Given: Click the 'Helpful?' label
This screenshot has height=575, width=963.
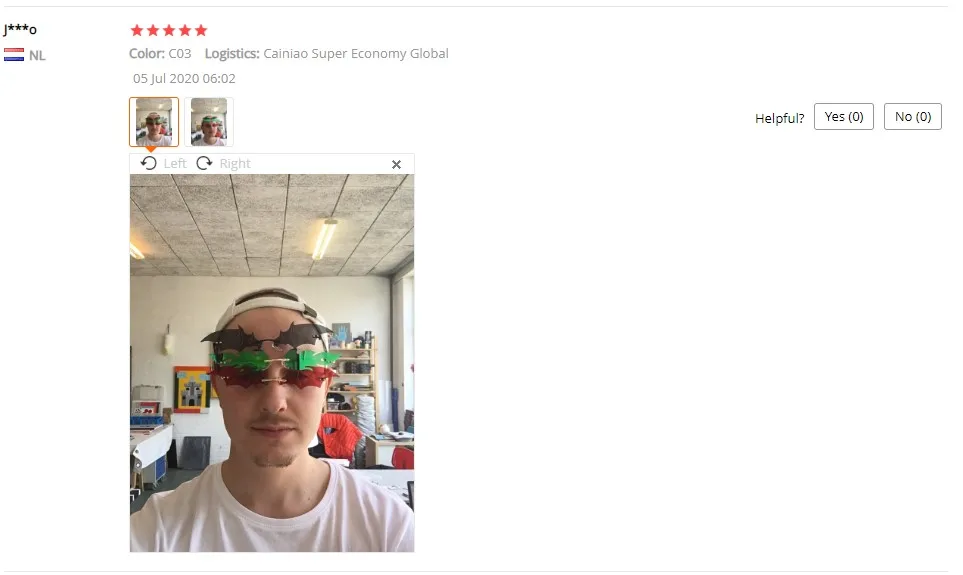Looking at the screenshot, I should (779, 119).
